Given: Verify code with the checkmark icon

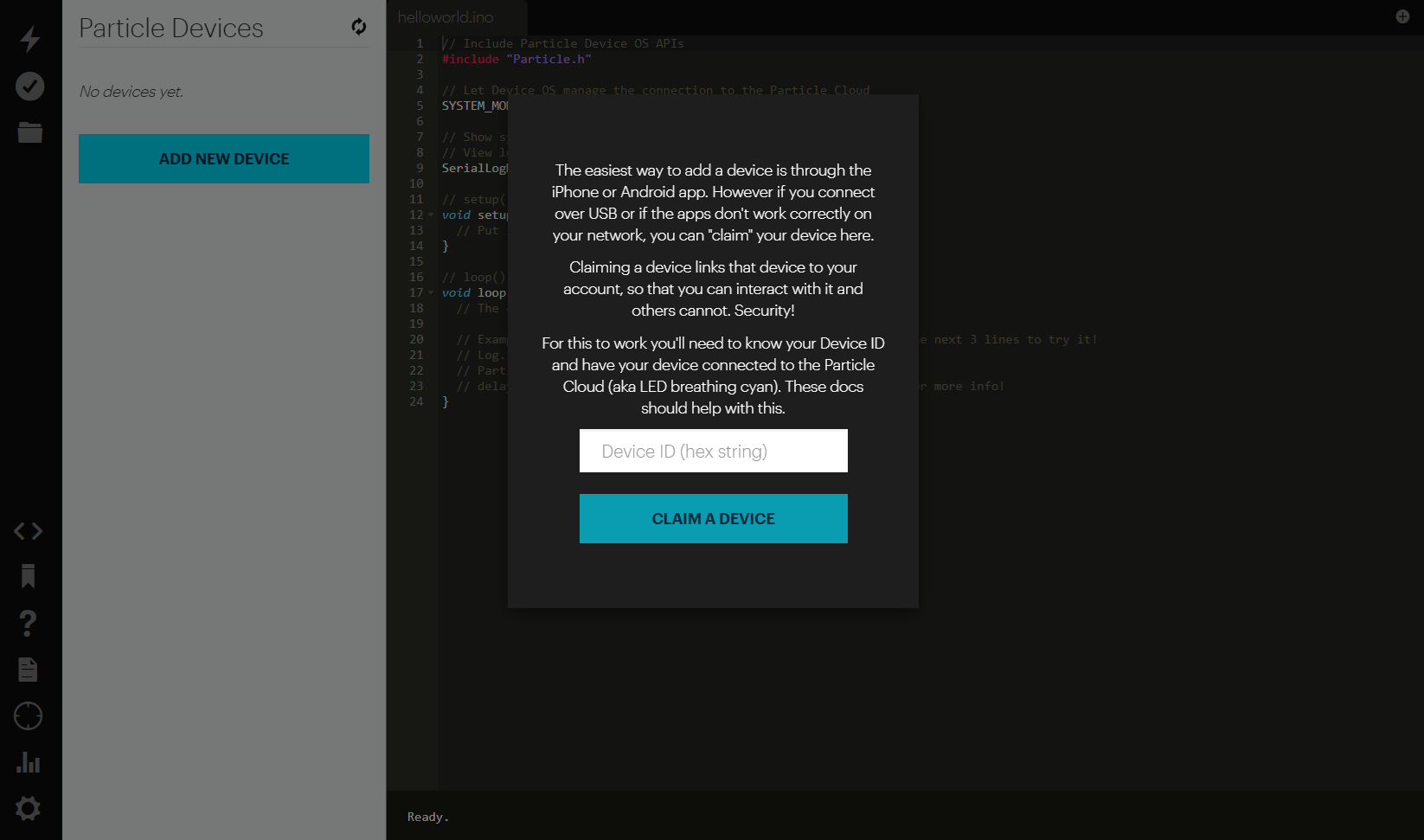Looking at the screenshot, I should [29, 87].
